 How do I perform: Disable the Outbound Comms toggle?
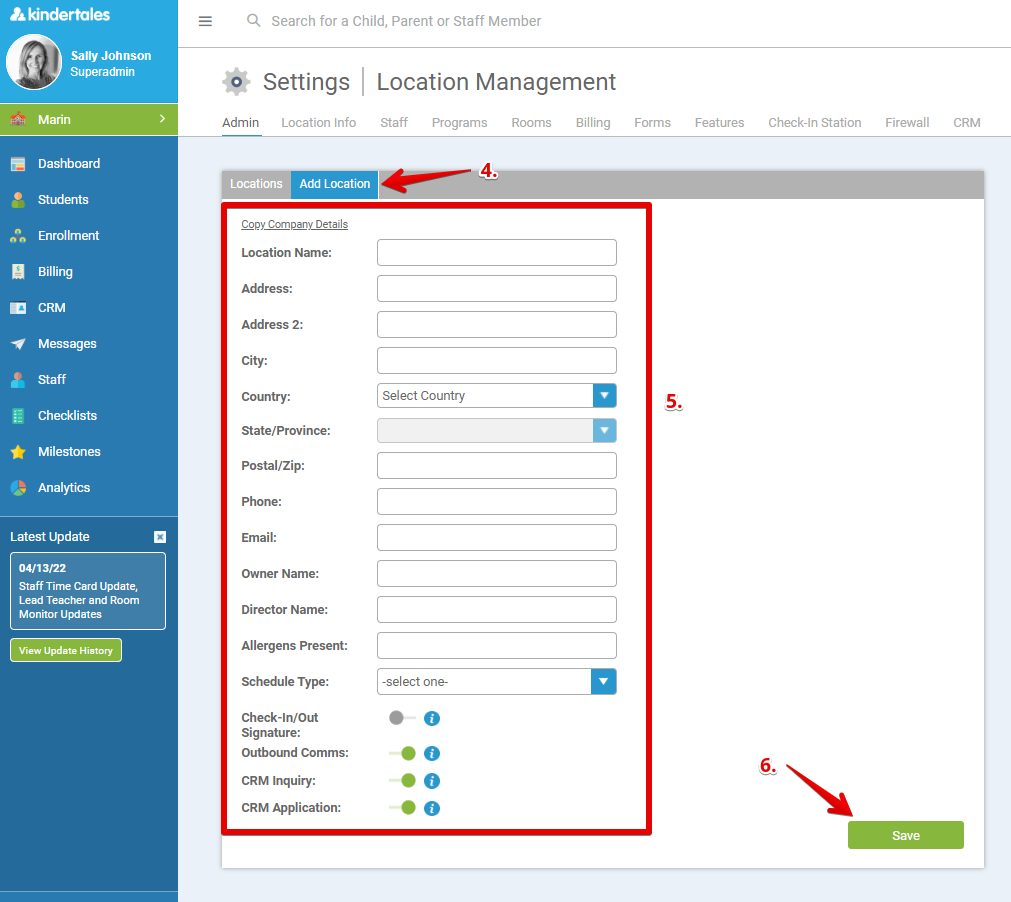[x=403, y=754]
